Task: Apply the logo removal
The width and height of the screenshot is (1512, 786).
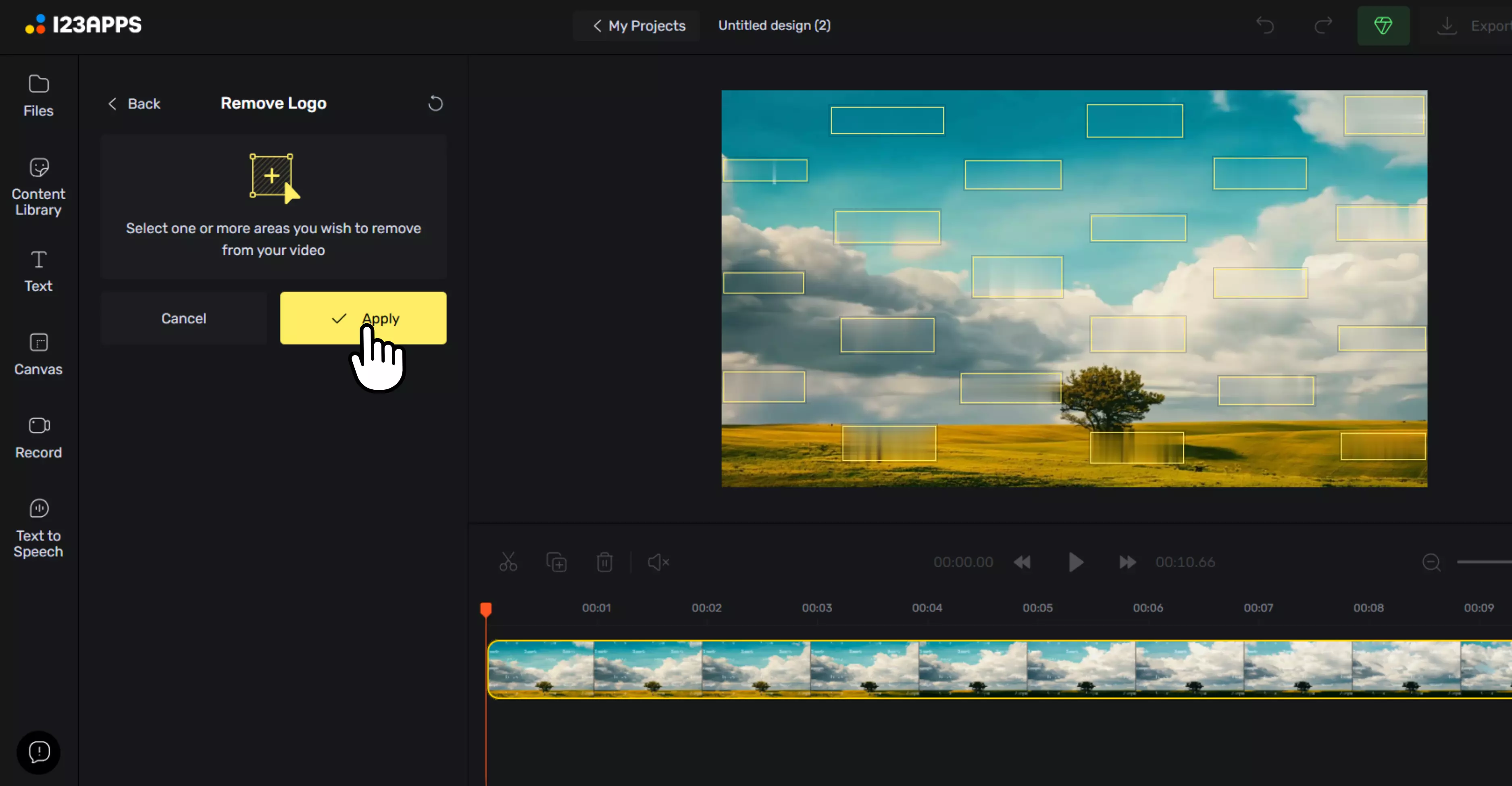Action: click(x=363, y=318)
